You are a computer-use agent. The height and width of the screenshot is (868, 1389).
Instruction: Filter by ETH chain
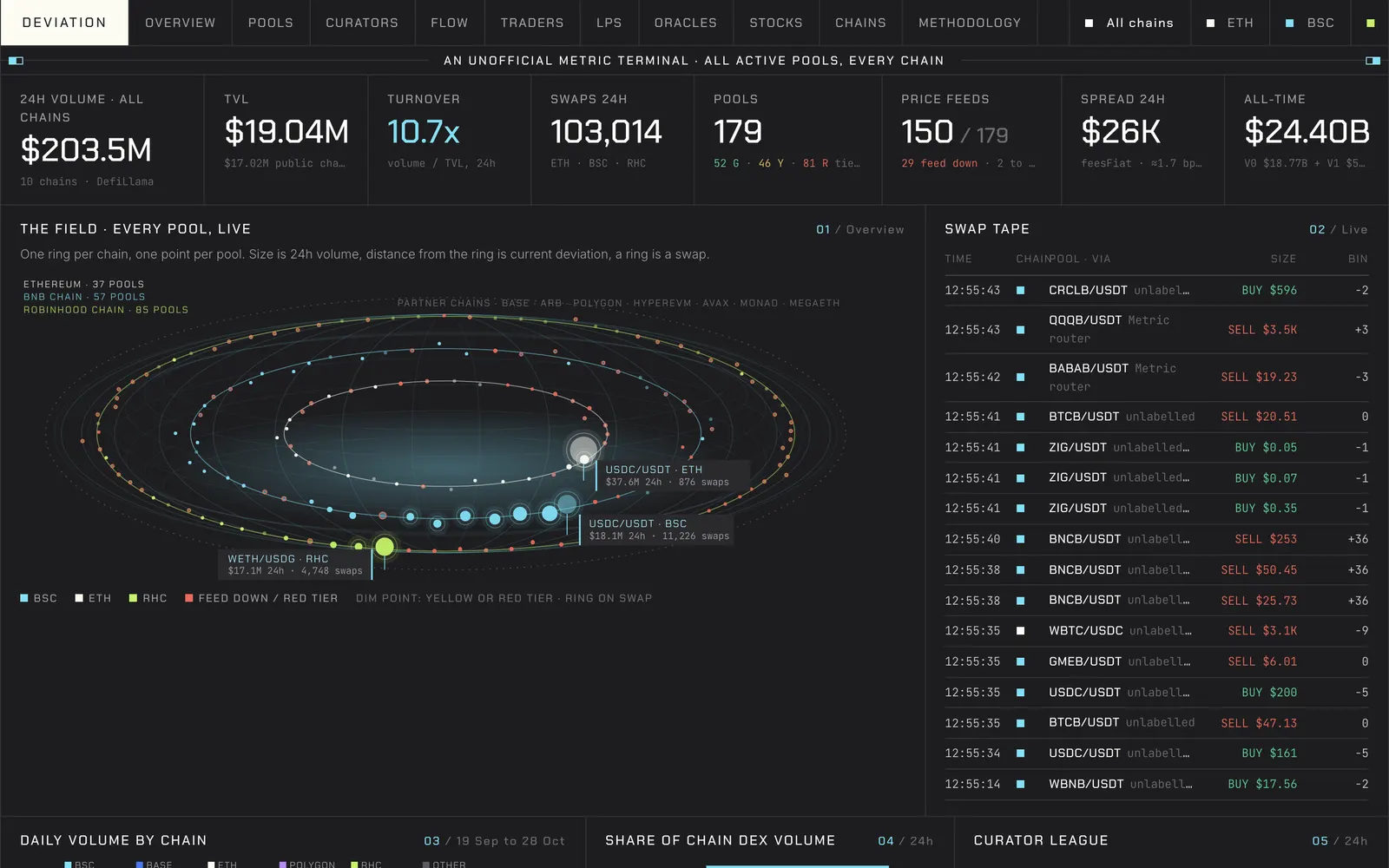coord(1230,23)
